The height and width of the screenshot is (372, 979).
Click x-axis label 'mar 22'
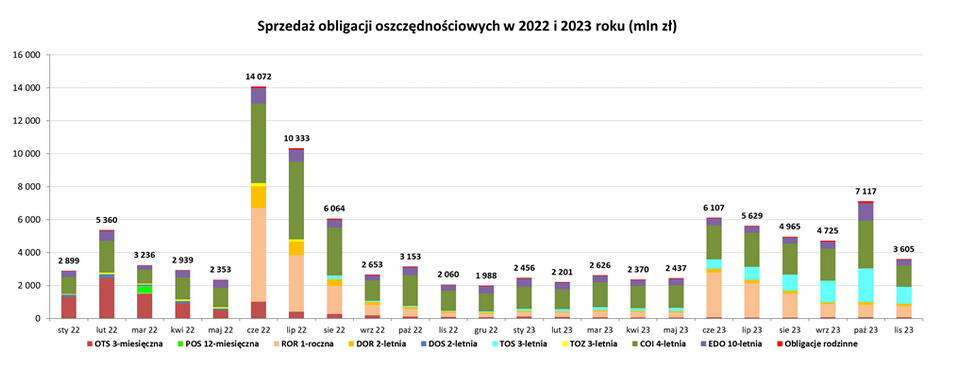tap(144, 330)
